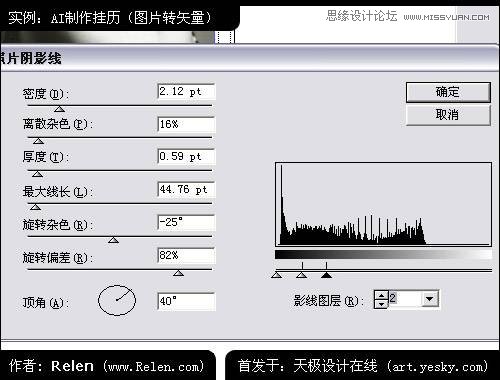
Task: Click the leftmost white histogram triangle marker
Action: pyautogui.click(x=277, y=275)
